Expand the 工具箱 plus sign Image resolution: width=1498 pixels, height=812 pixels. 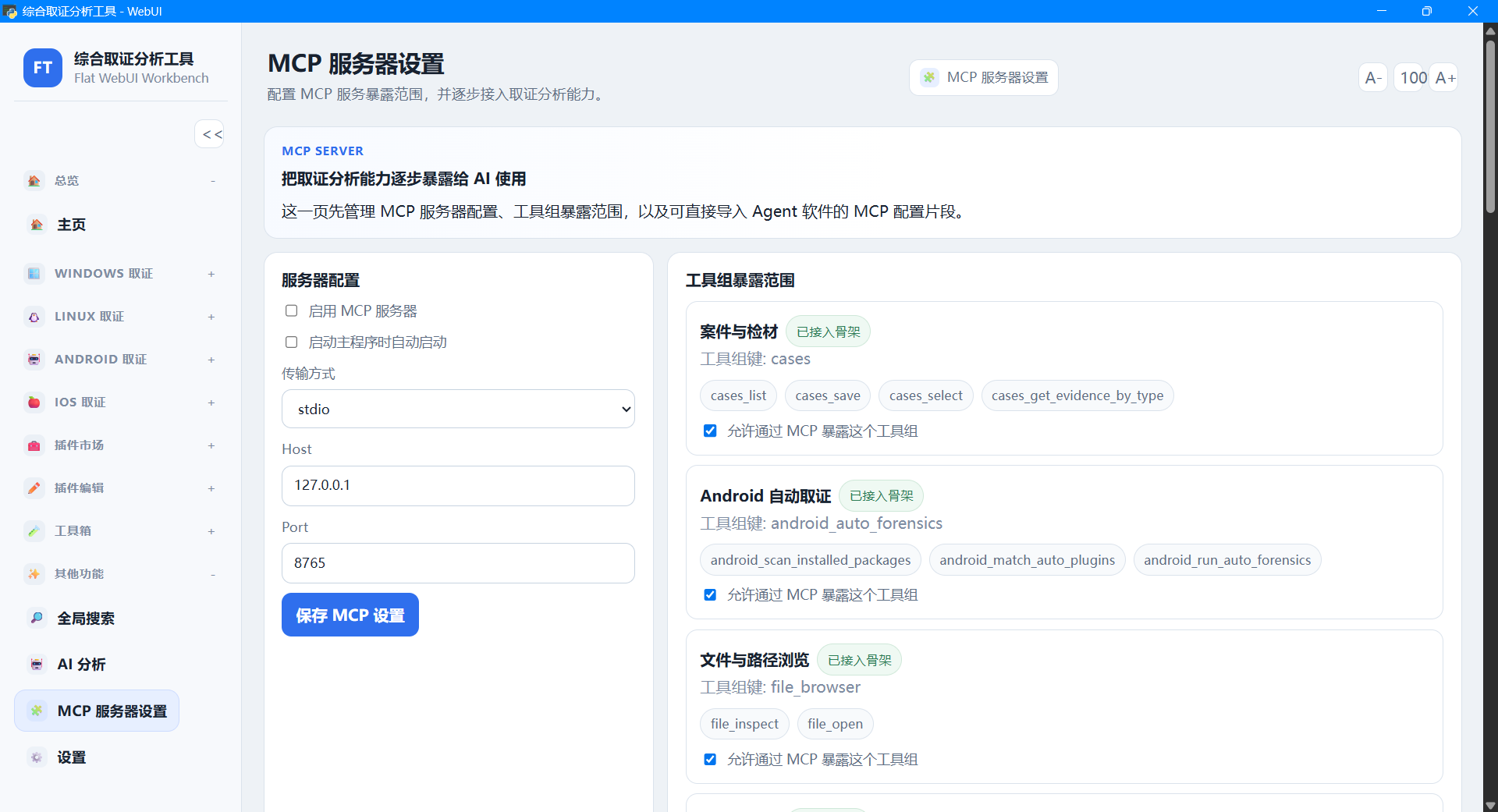[x=211, y=531]
